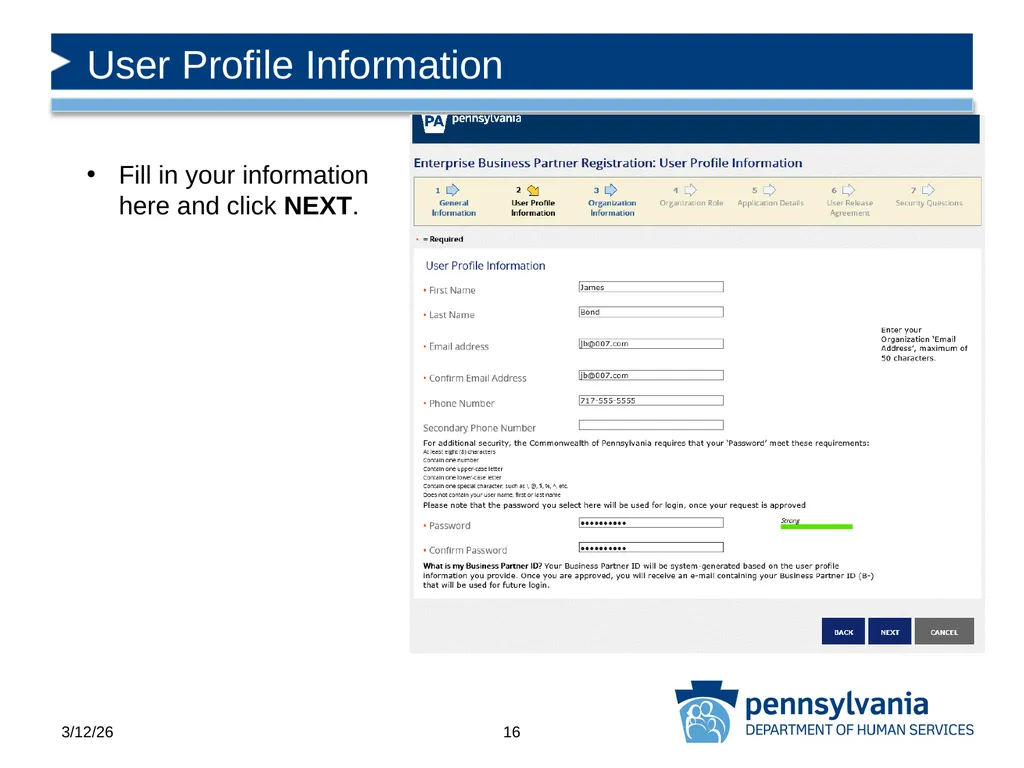1024x768 pixels.
Task: Click the 'Confirm Email Address' label
Action: 477,378
